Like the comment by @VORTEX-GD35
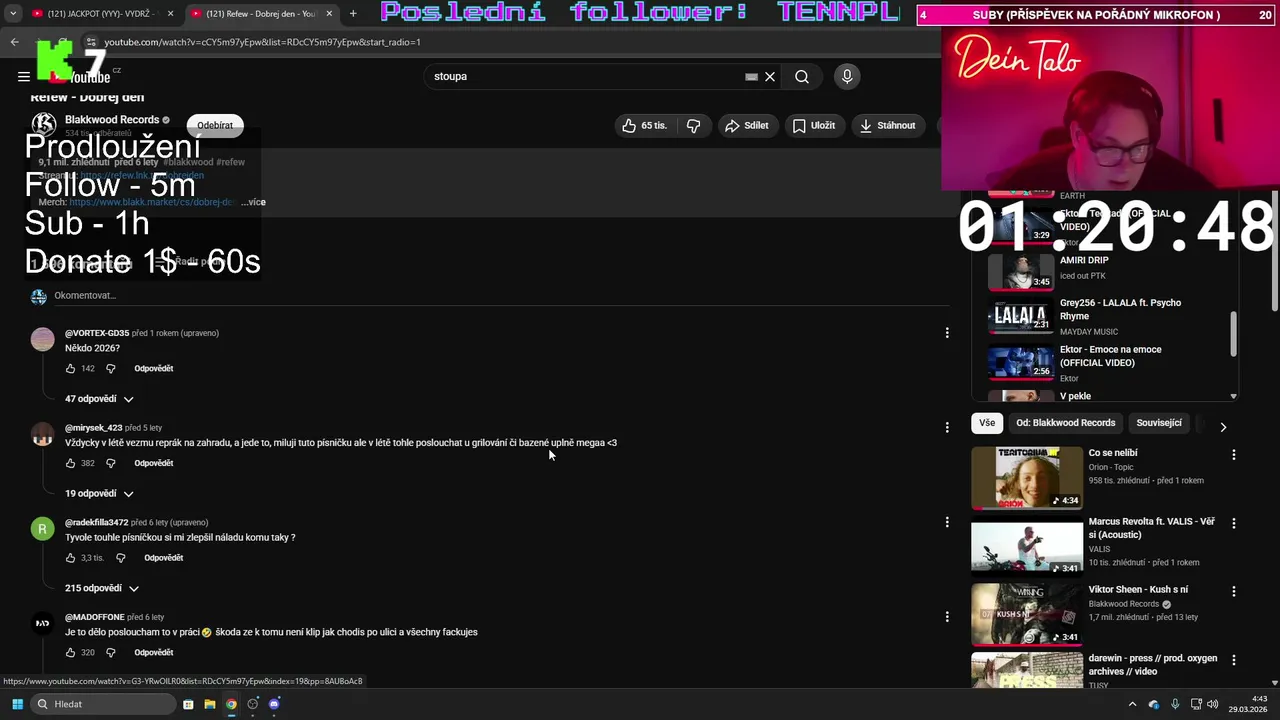Screen dimensions: 1280x720 [x=70, y=368]
